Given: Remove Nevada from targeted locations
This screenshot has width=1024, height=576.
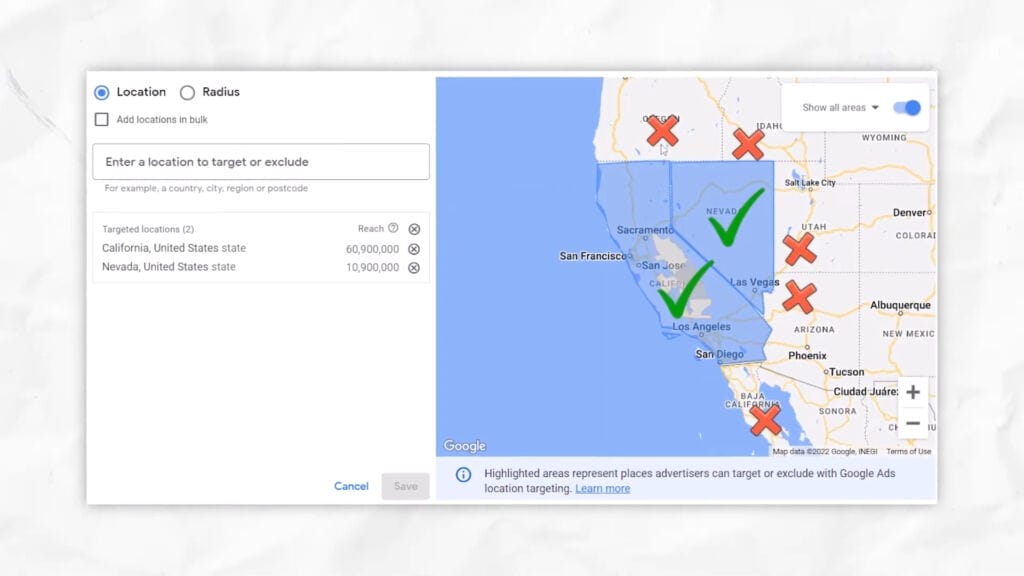Looking at the screenshot, I should [x=415, y=267].
